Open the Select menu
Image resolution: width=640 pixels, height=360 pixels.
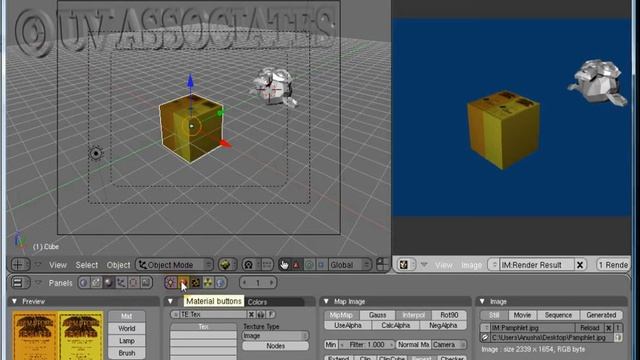[x=87, y=265]
